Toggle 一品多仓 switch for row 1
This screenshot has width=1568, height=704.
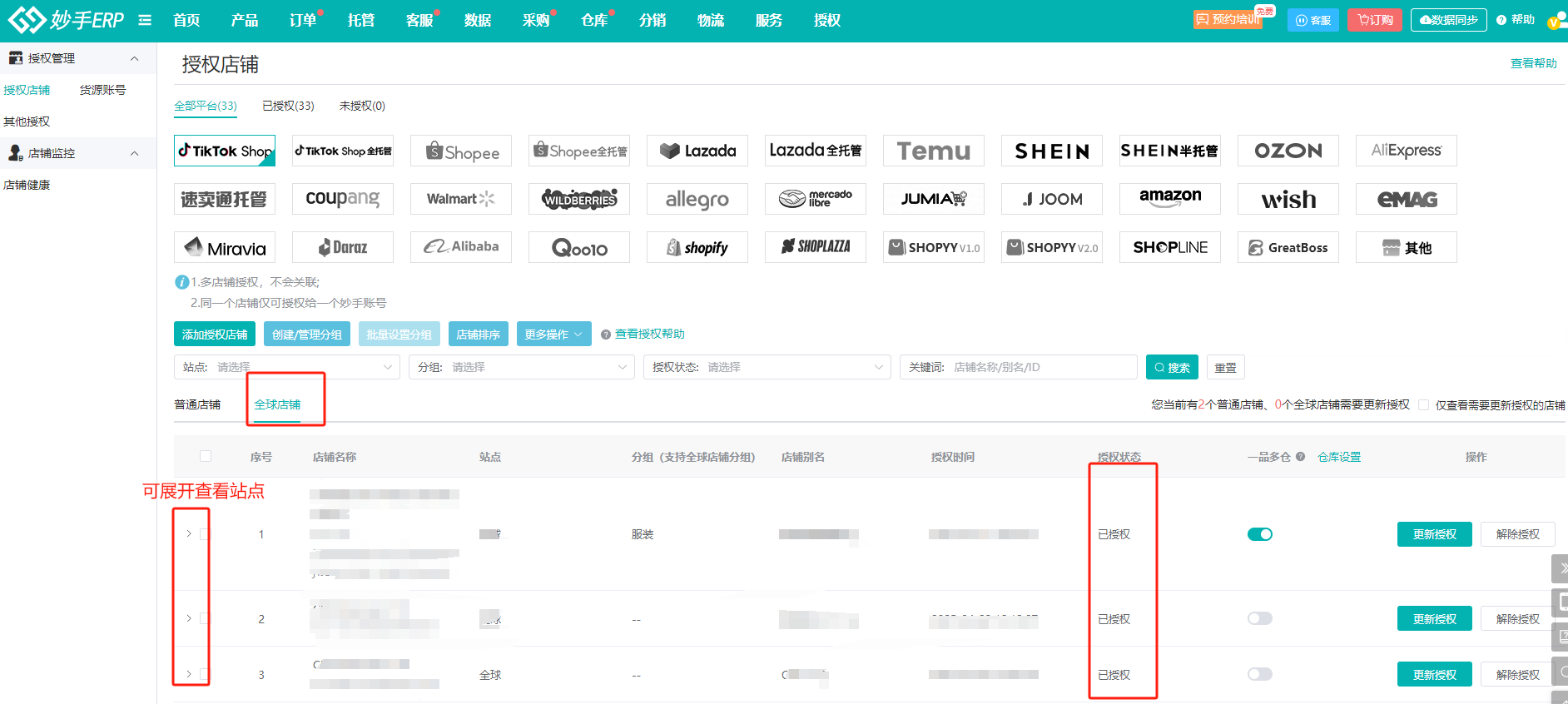(1260, 534)
